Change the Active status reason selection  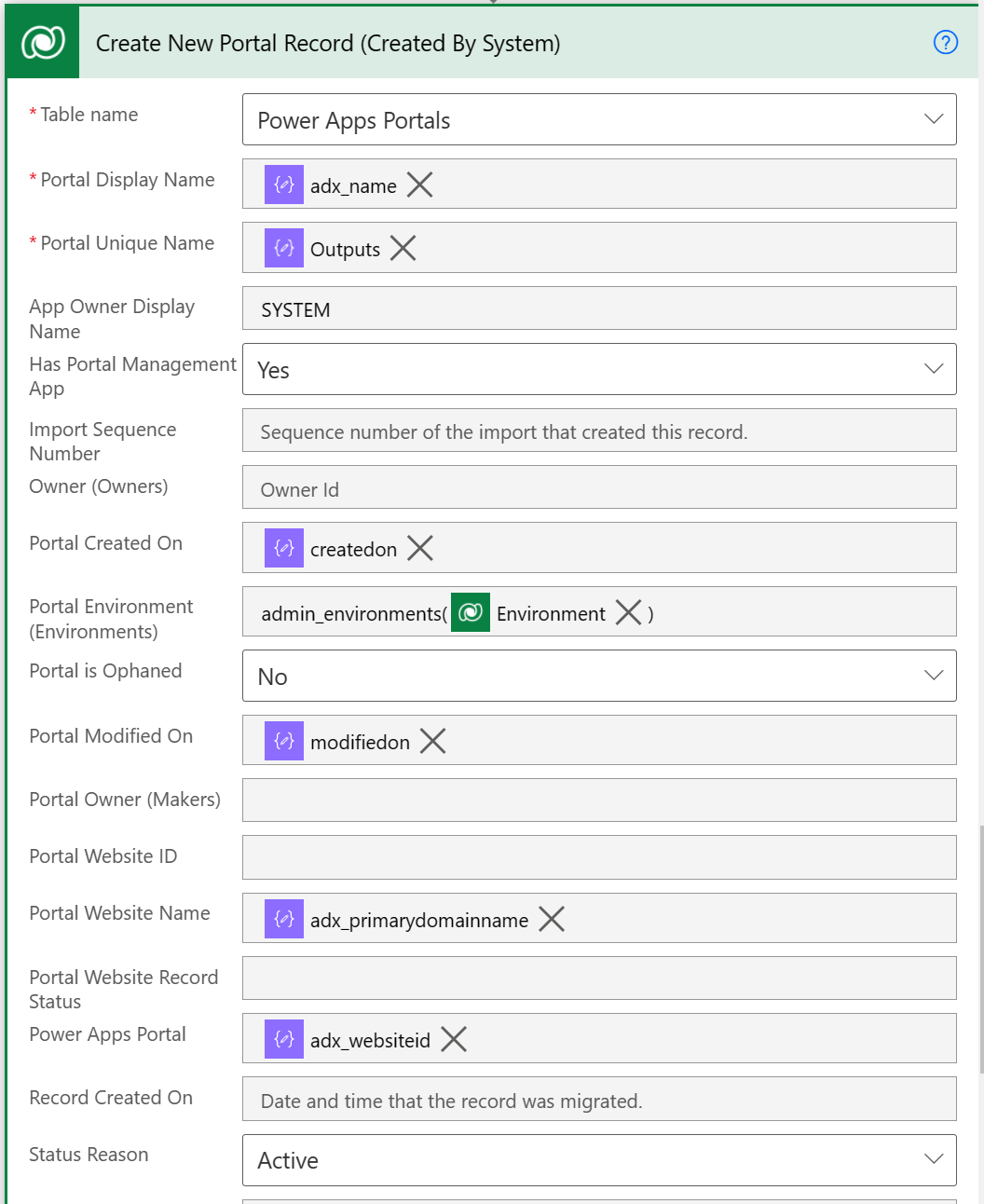[x=596, y=1160]
